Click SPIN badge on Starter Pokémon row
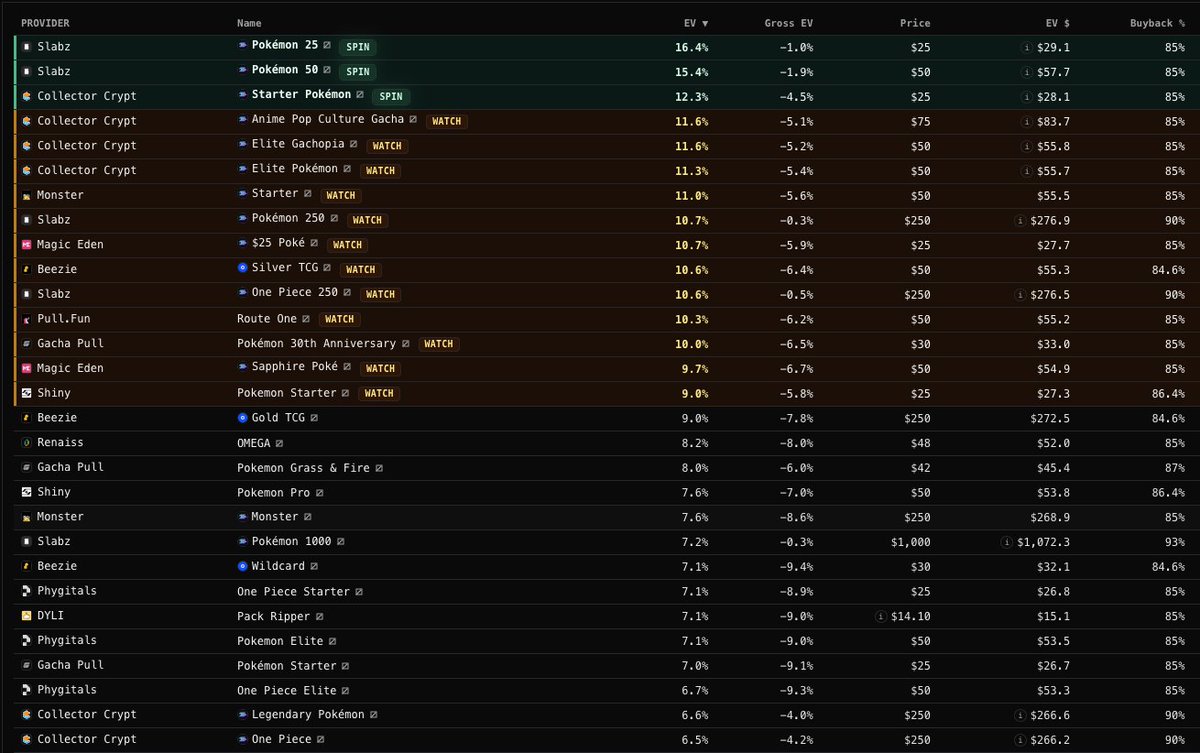Image resolution: width=1200 pixels, height=753 pixels. pyautogui.click(x=391, y=97)
